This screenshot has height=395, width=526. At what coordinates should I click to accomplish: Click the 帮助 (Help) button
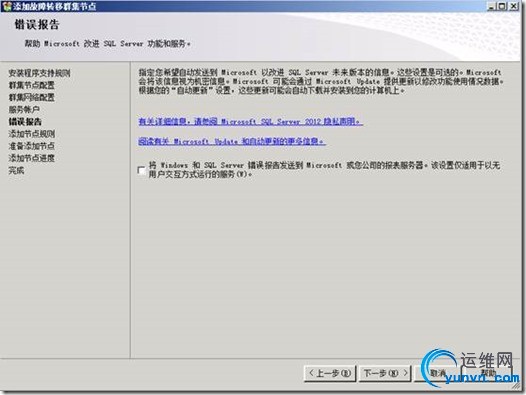(x=488, y=374)
